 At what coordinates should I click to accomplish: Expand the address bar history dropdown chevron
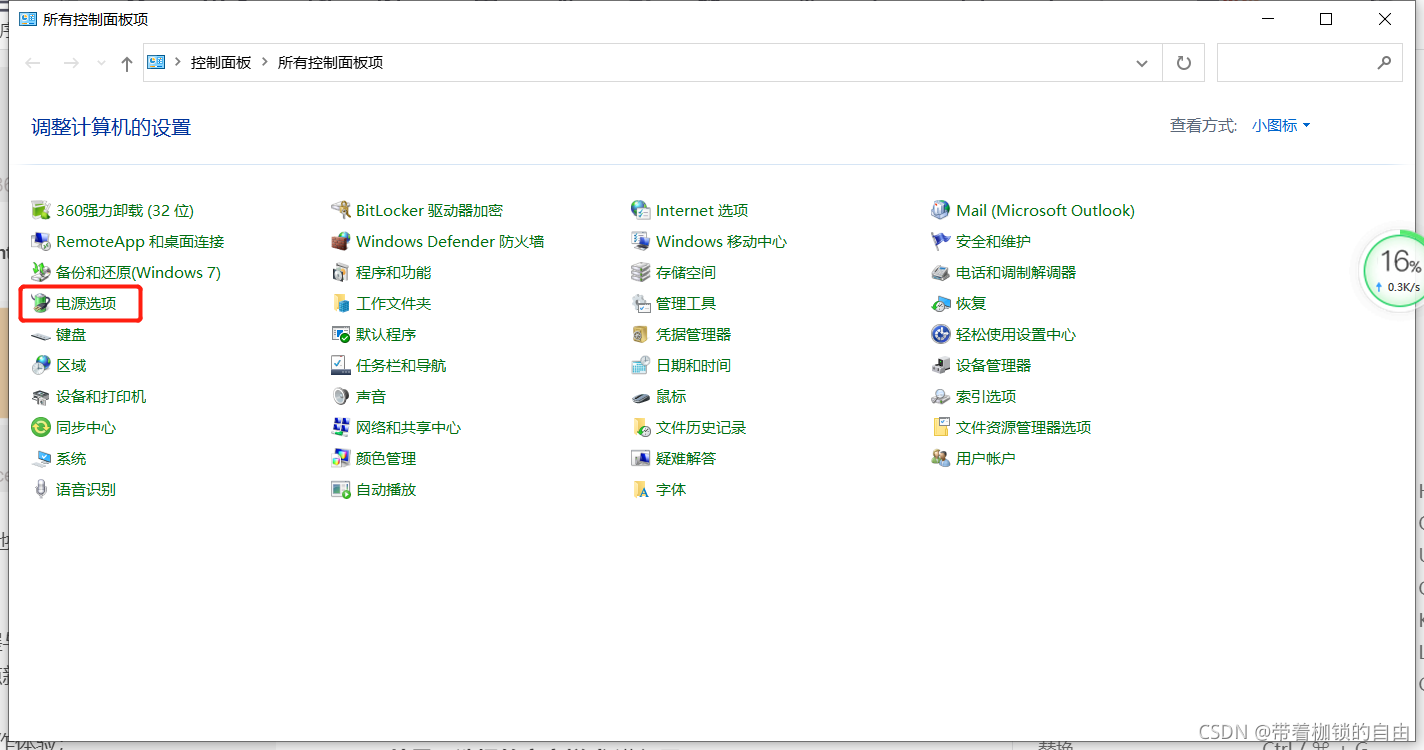1142,63
